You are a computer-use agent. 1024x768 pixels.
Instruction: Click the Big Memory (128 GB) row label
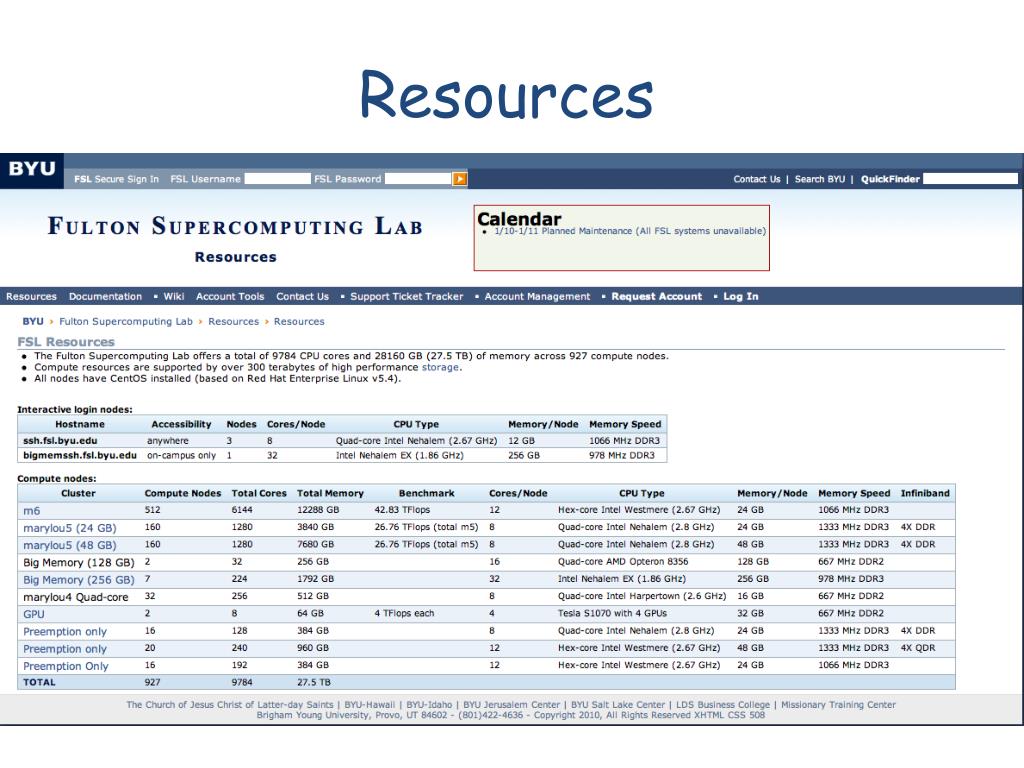pos(79,562)
